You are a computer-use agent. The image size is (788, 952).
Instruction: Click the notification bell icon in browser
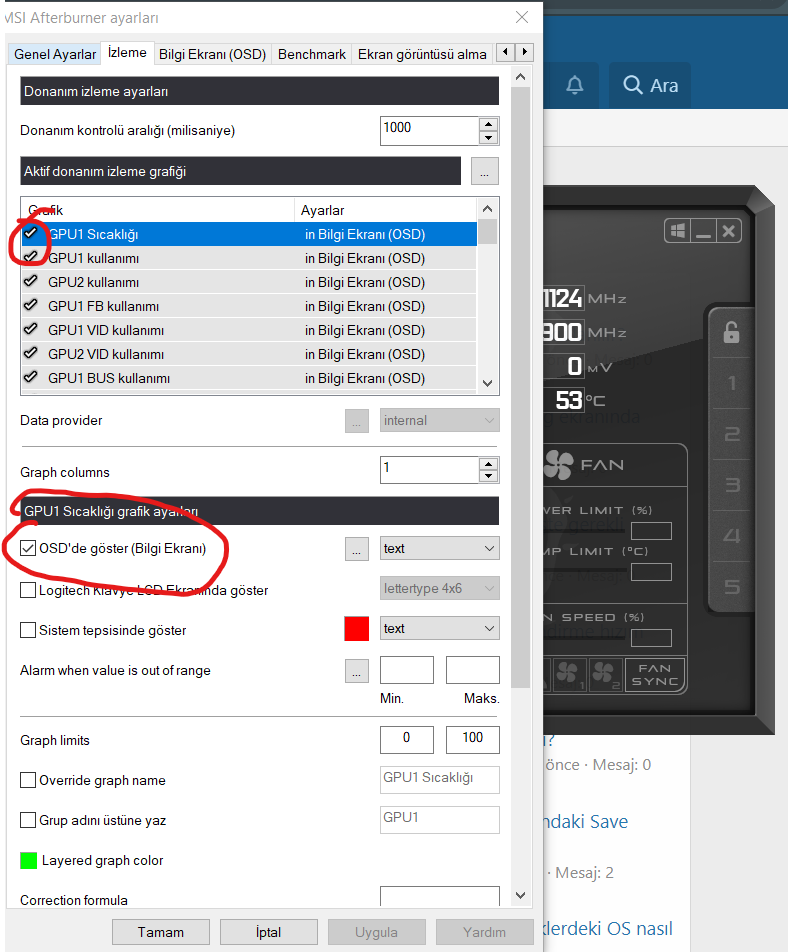(574, 85)
